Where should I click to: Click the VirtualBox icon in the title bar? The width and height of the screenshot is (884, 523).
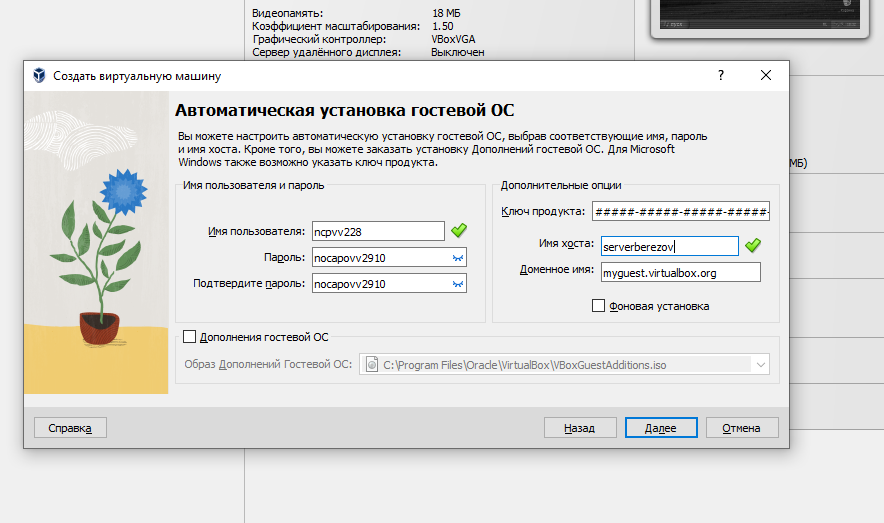click(39, 76)
